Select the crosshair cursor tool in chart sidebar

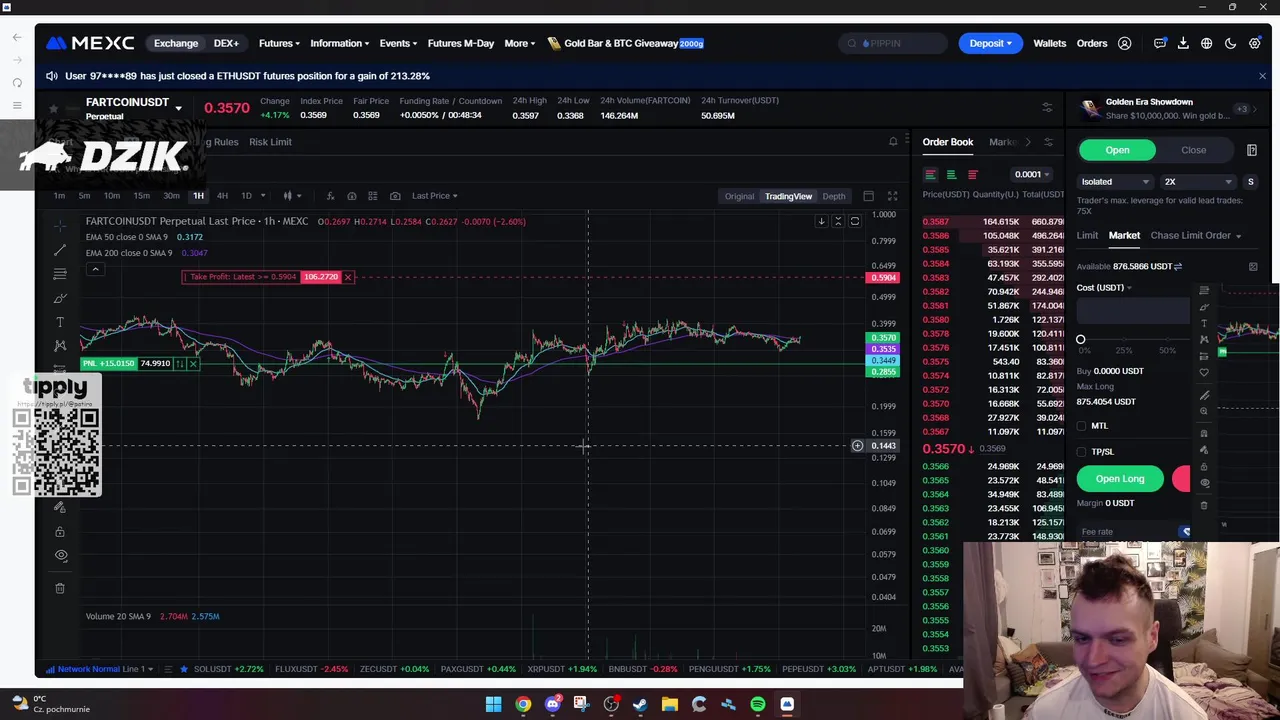(x=60, y=225)
